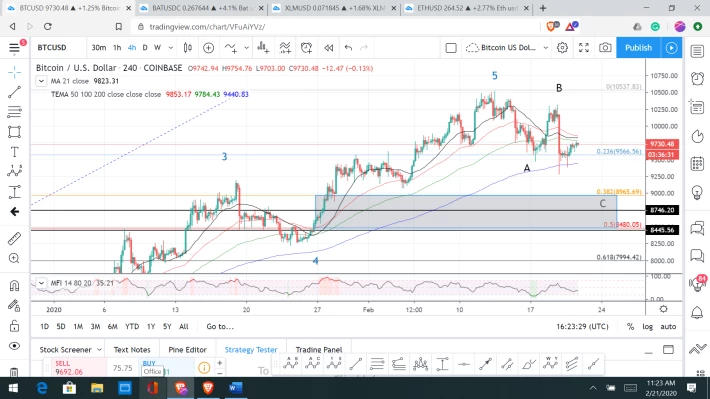Minimize the bottom panel
Screen dimensions: 710x399
(x=648, y=351)
